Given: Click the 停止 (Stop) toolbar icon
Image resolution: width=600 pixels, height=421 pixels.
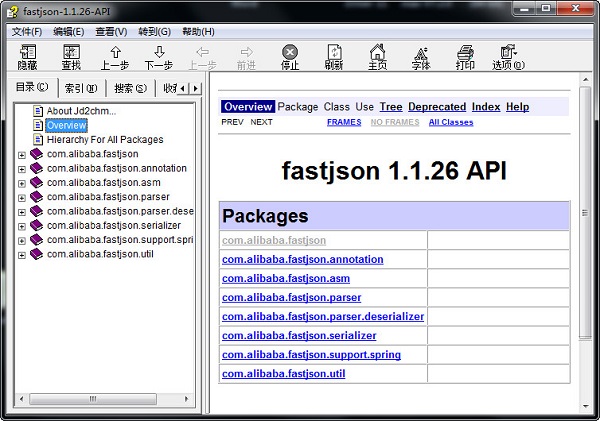Looking at the screenshot, I should pyautogui.click(x=290, y=56).
